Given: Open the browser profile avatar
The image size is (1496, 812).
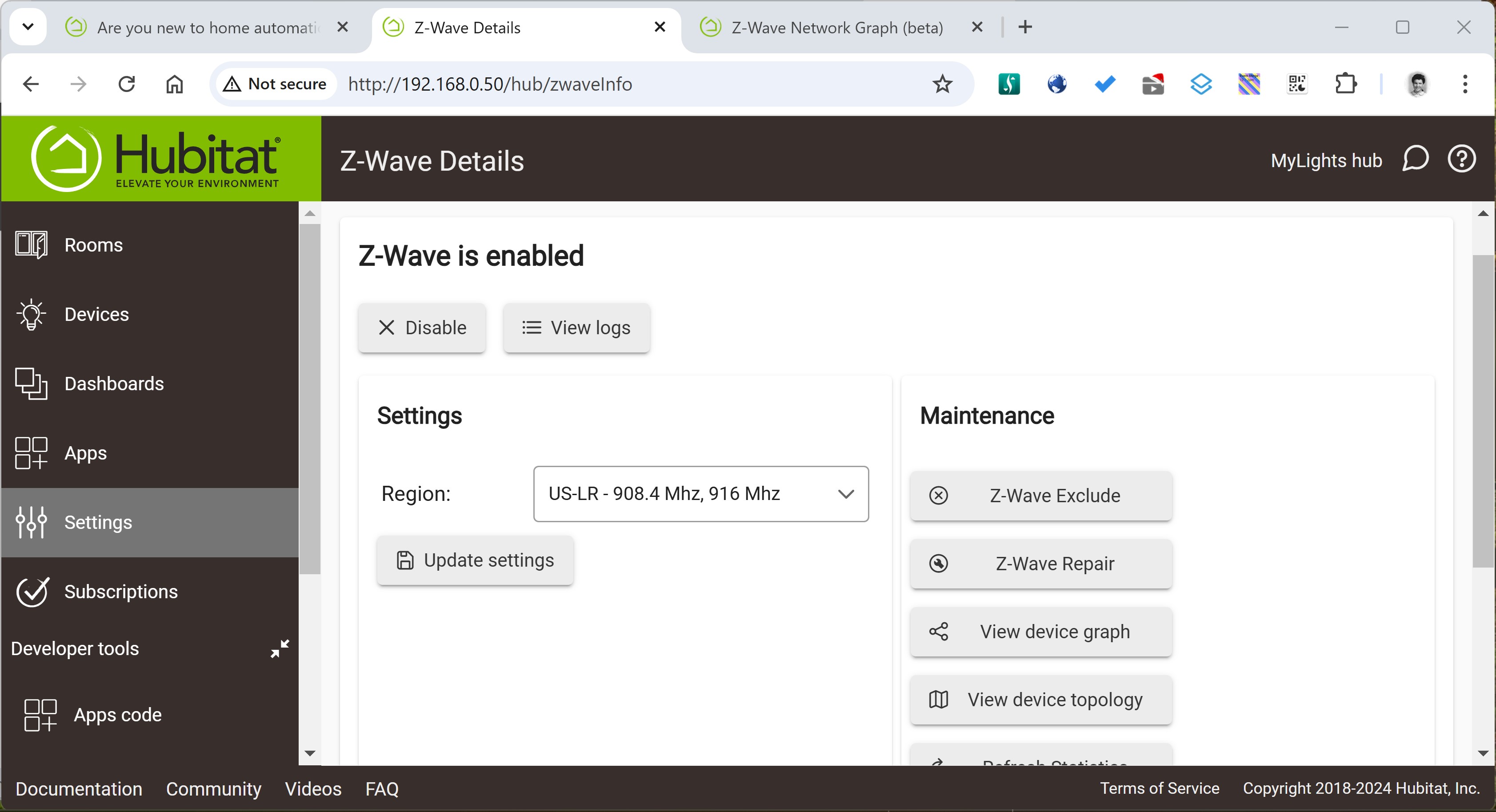Looking at the screenshot, I should click(x=1418, y=84).
